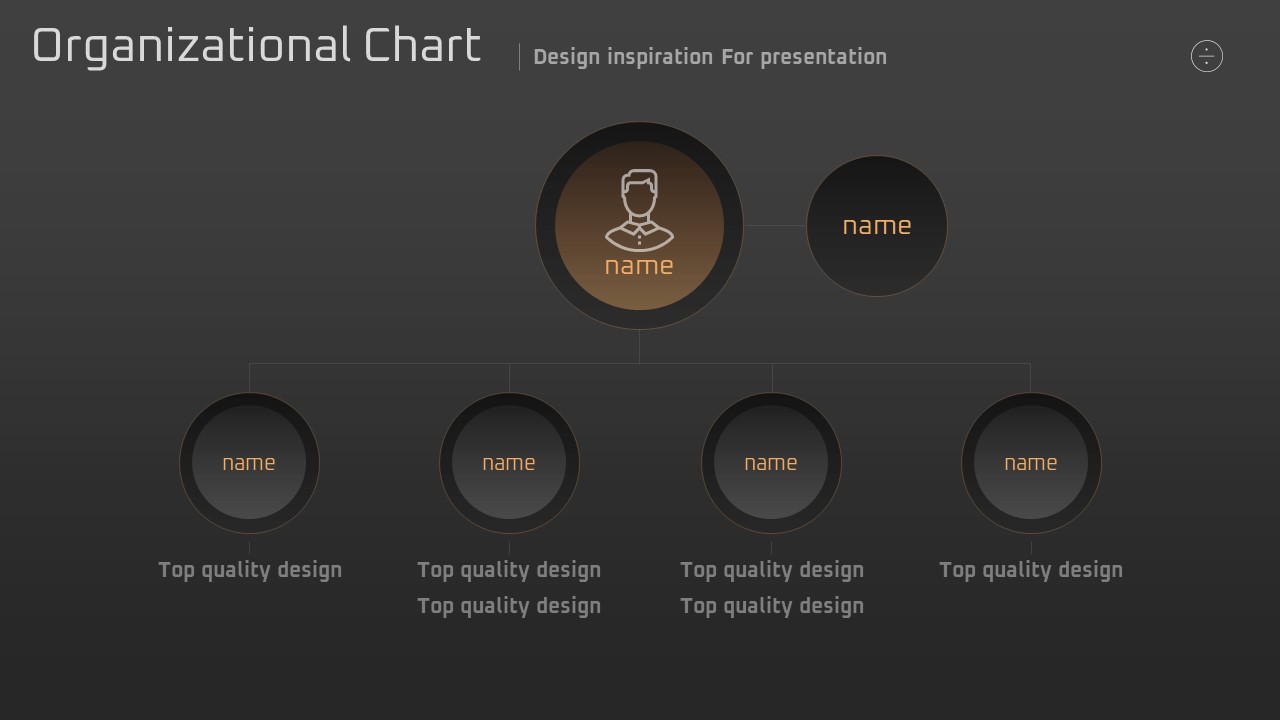Click second 'Top quality design' line under third circle

772,606
